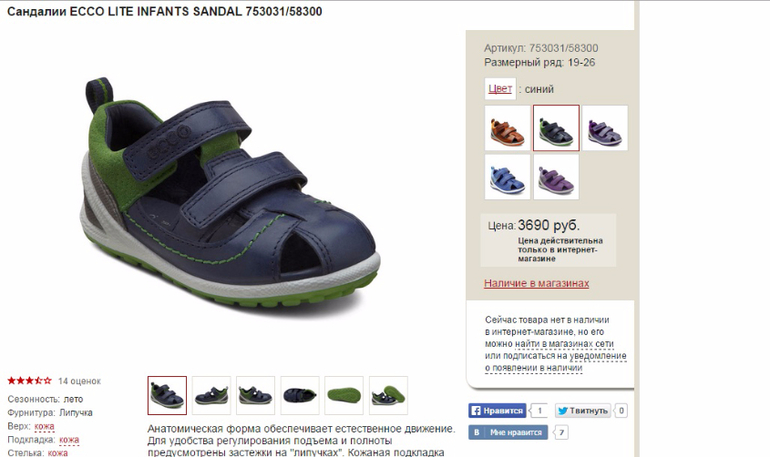
Task: Select the brown sandal color variant
Action: [507, 128]
